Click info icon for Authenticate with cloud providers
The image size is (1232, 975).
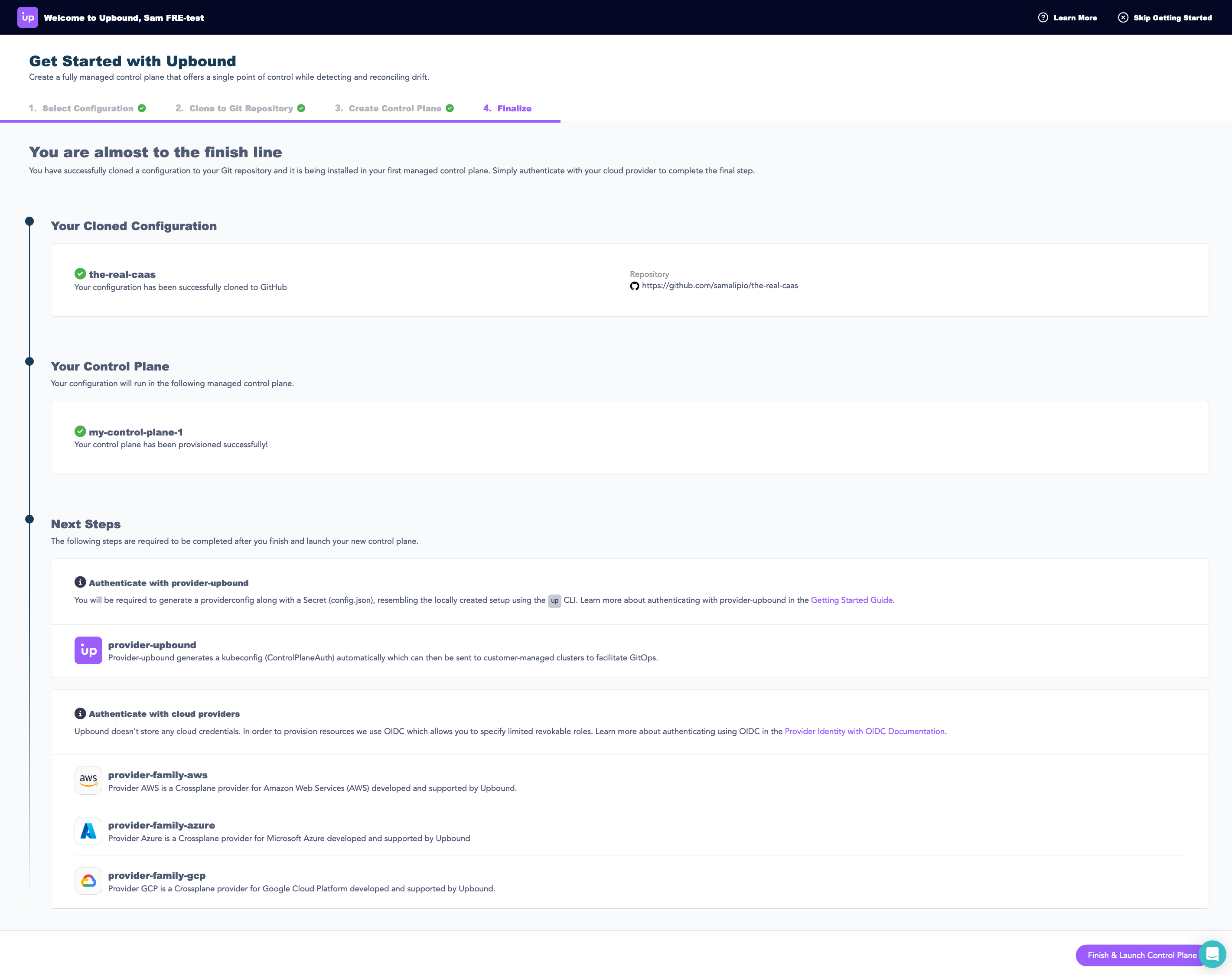pos(80,714)
